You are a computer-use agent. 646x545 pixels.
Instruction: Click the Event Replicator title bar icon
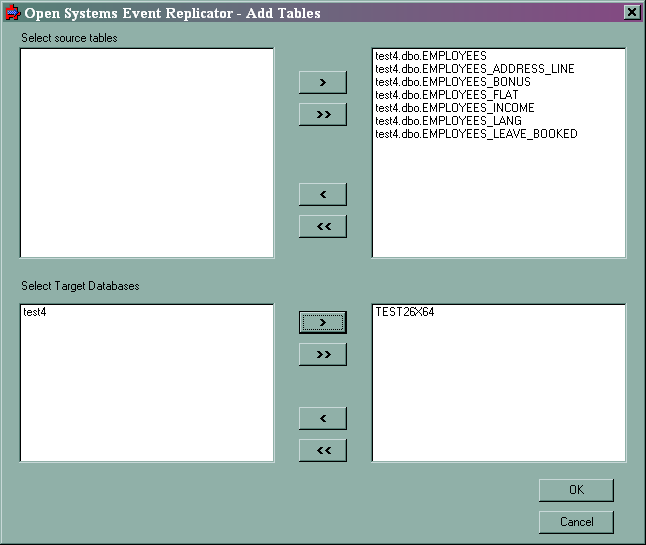point(13,13)
